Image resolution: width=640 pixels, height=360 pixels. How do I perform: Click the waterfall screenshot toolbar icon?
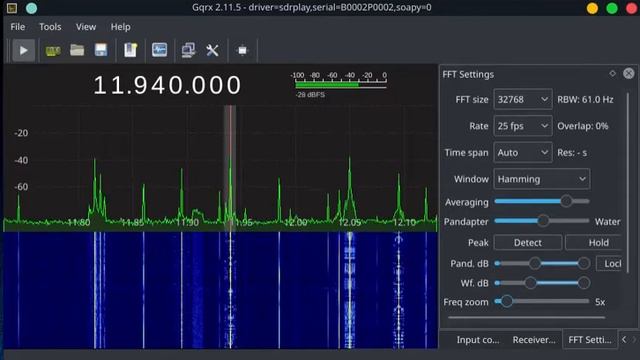tap(159, 50)
